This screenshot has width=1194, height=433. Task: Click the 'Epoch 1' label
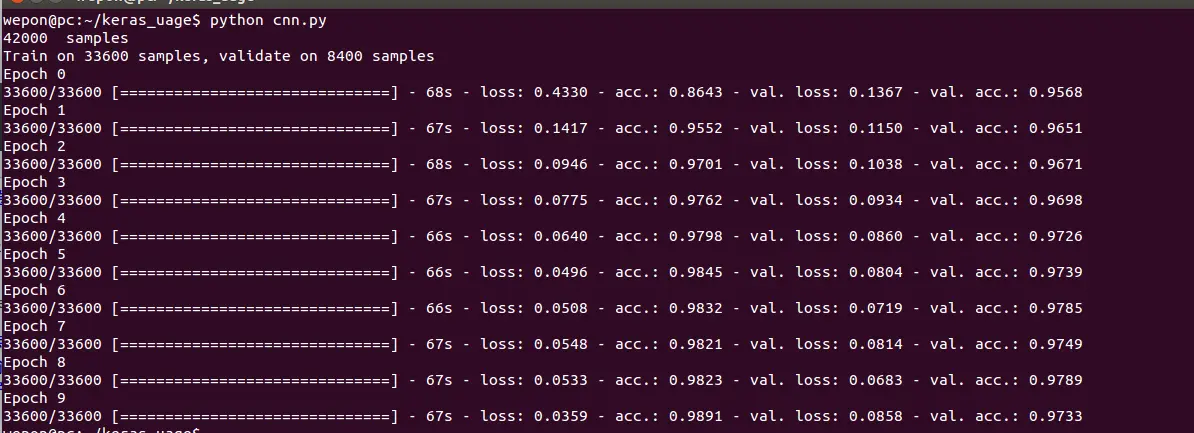(x=34, y=110)
